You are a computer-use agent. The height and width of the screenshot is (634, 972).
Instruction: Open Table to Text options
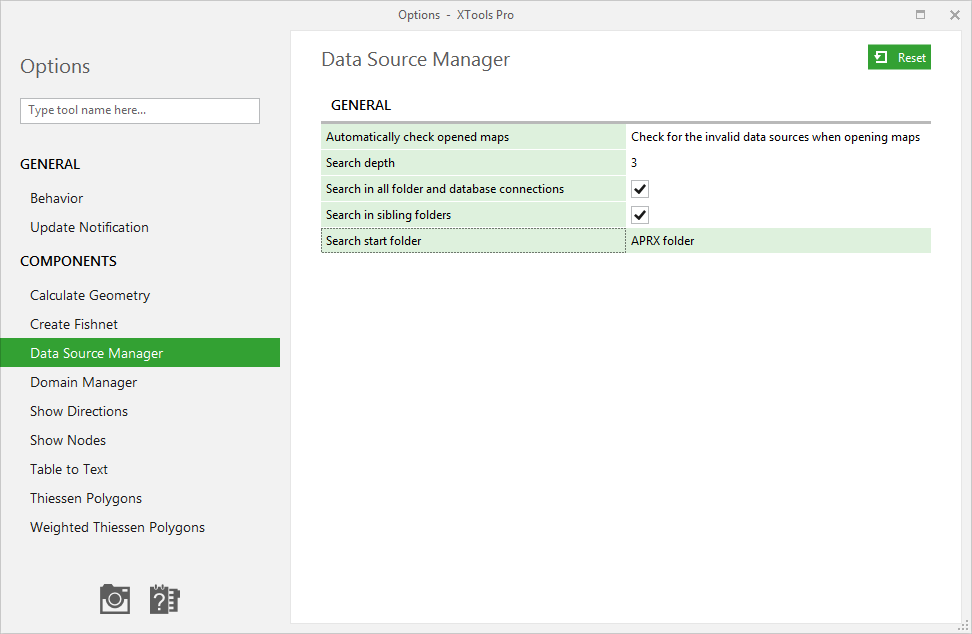pos(69,470)
